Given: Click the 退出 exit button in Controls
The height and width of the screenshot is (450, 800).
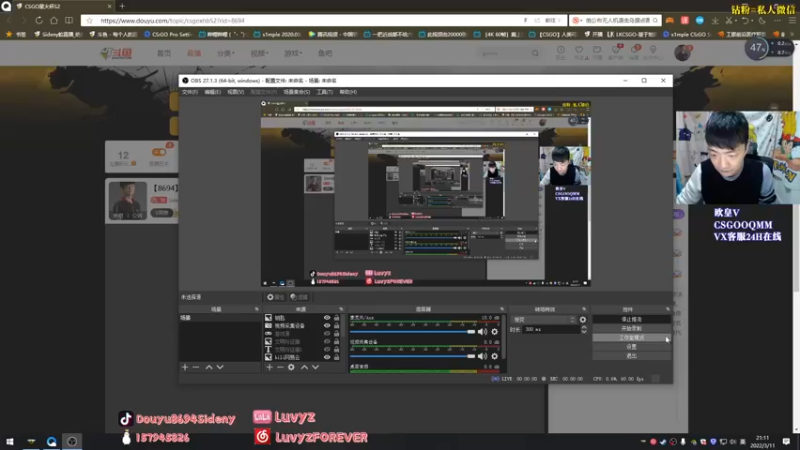Looking at the screenshot, I should [632, 356].
